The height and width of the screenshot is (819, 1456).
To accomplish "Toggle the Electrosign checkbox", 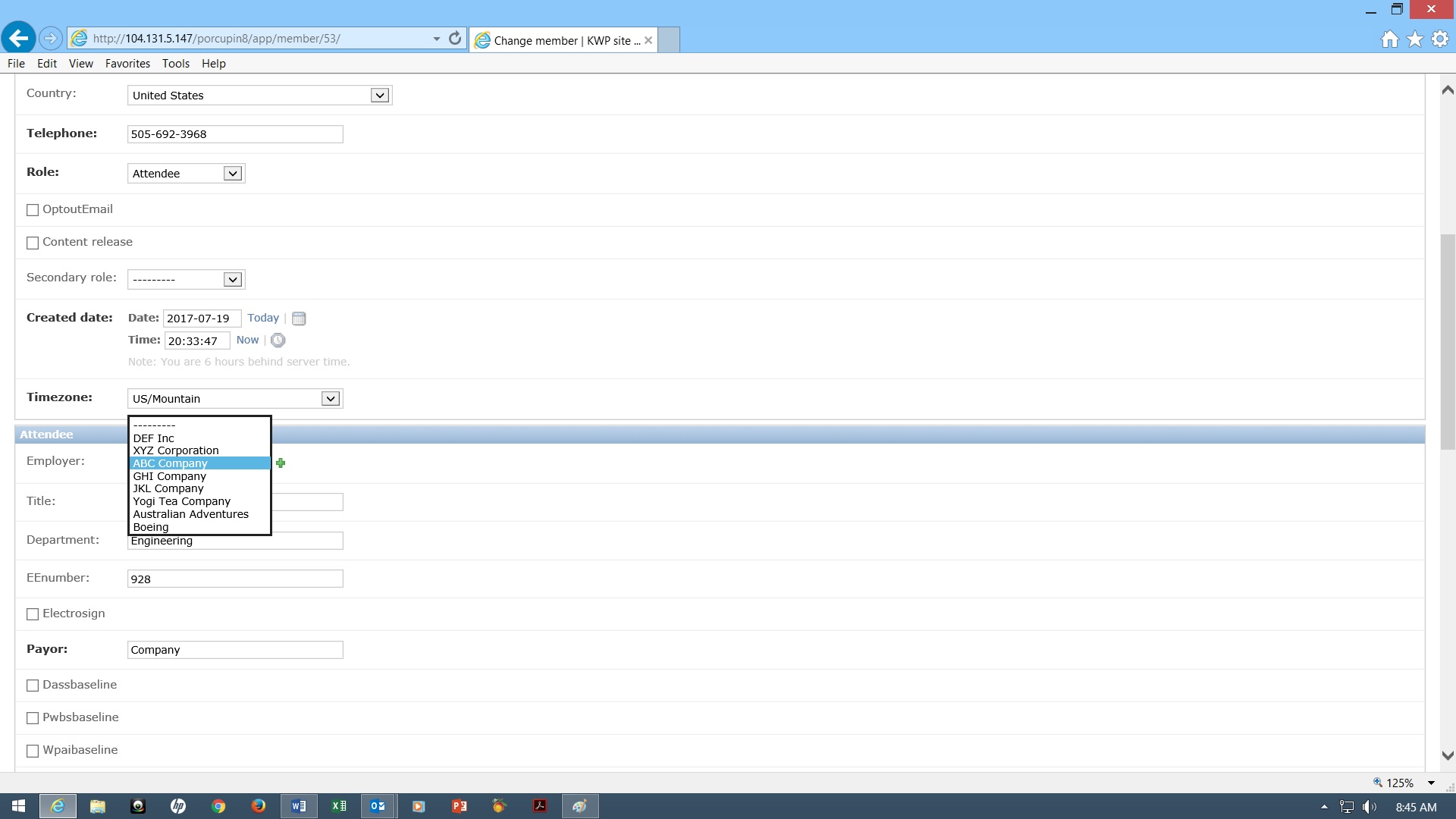I will (33, 613).
